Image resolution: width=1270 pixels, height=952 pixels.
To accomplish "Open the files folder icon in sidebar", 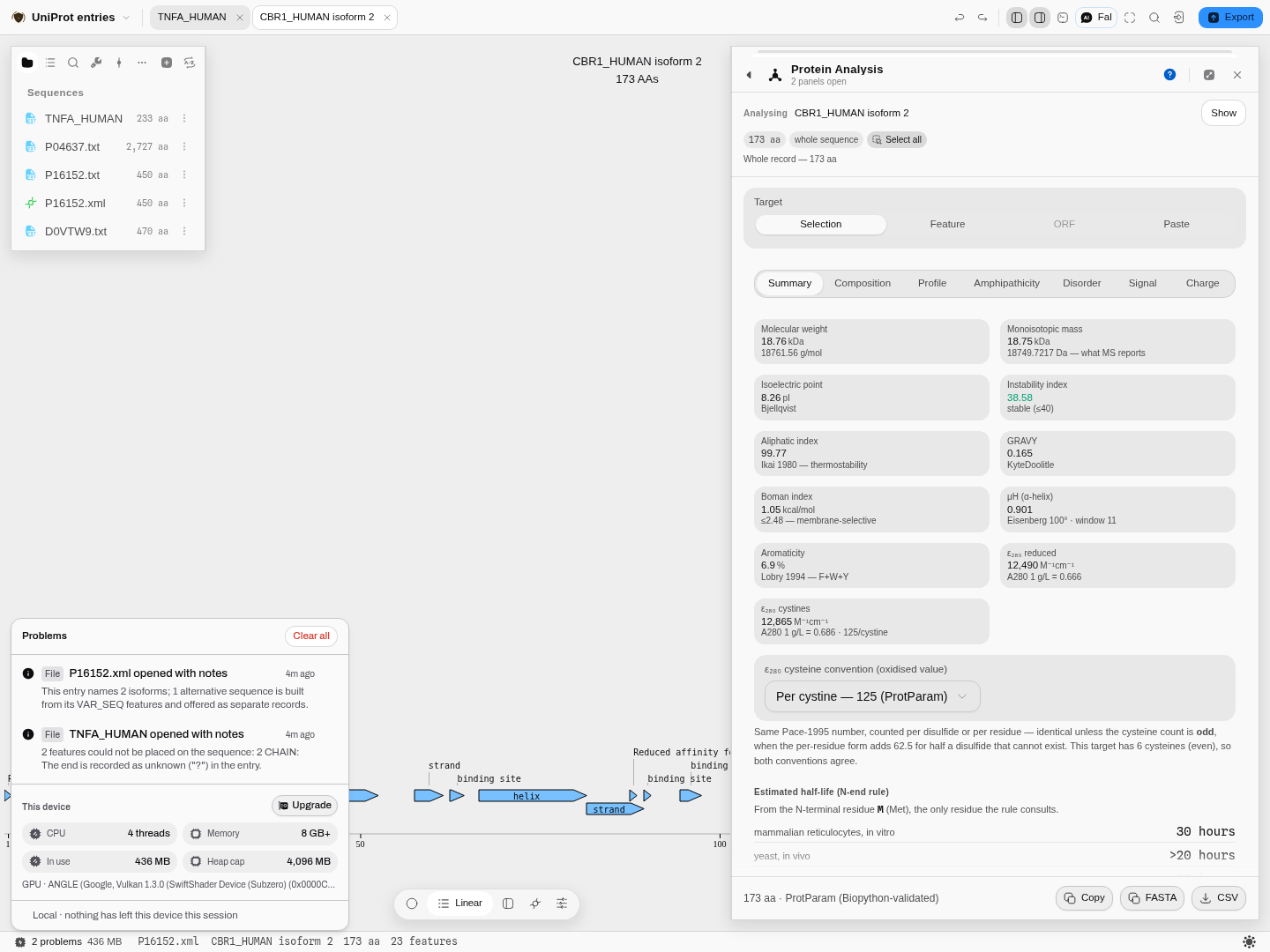I will (27, 63).
